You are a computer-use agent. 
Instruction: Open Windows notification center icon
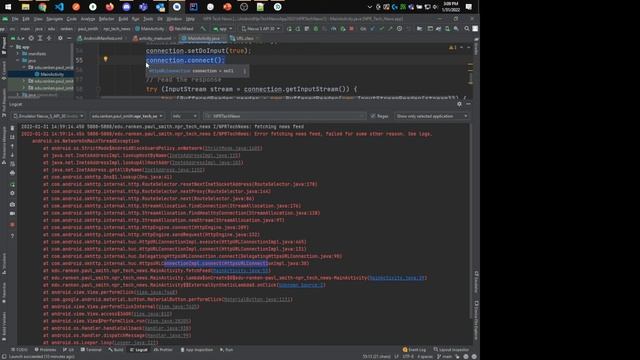point(469,7)
